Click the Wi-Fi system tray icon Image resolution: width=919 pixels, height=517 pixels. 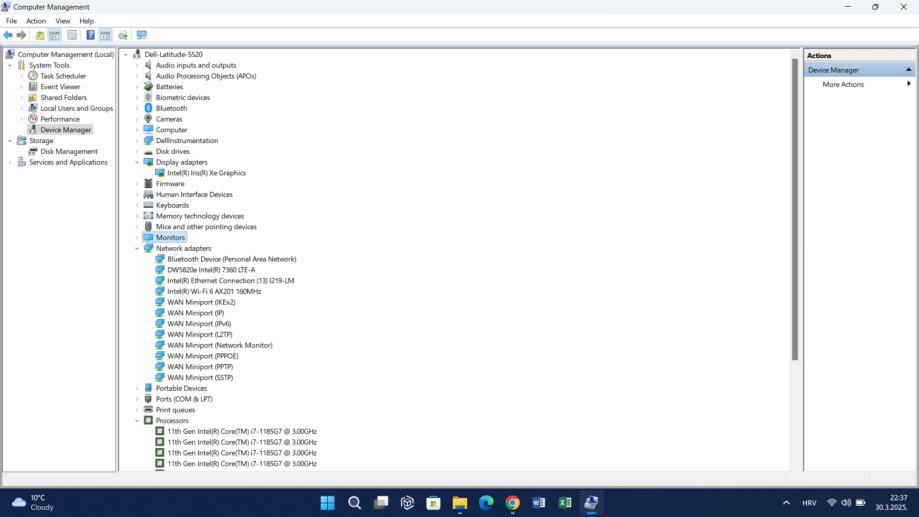coord(831,503)
